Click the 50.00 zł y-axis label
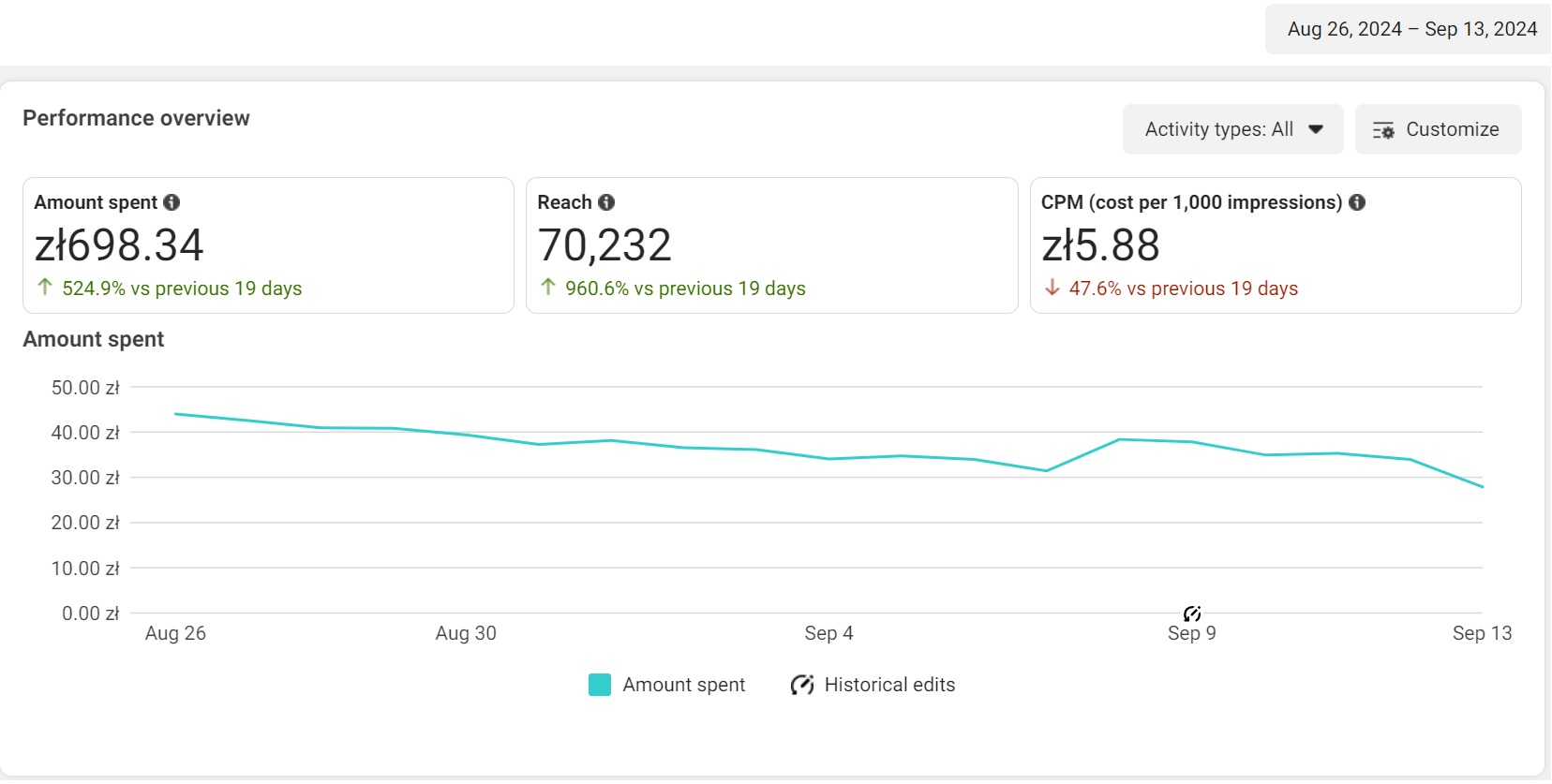 point(85,388)
